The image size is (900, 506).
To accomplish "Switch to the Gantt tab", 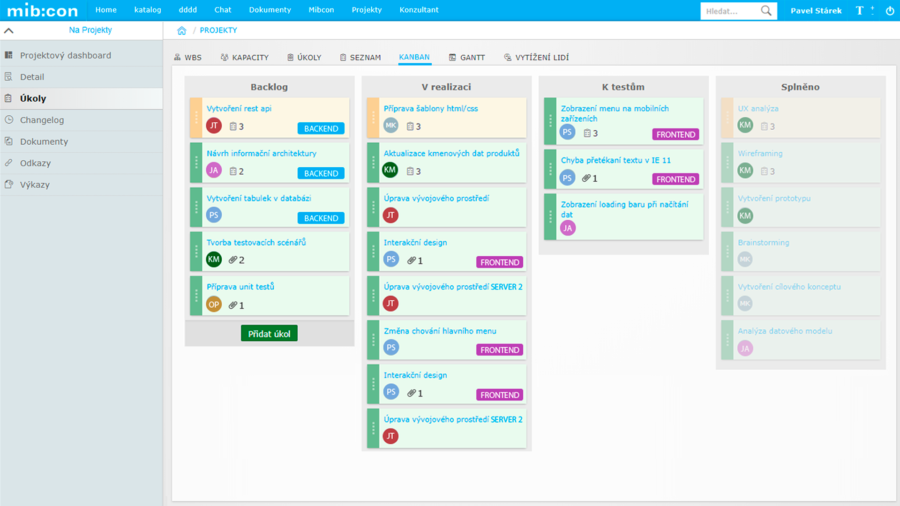I will [x=467, y=58].
